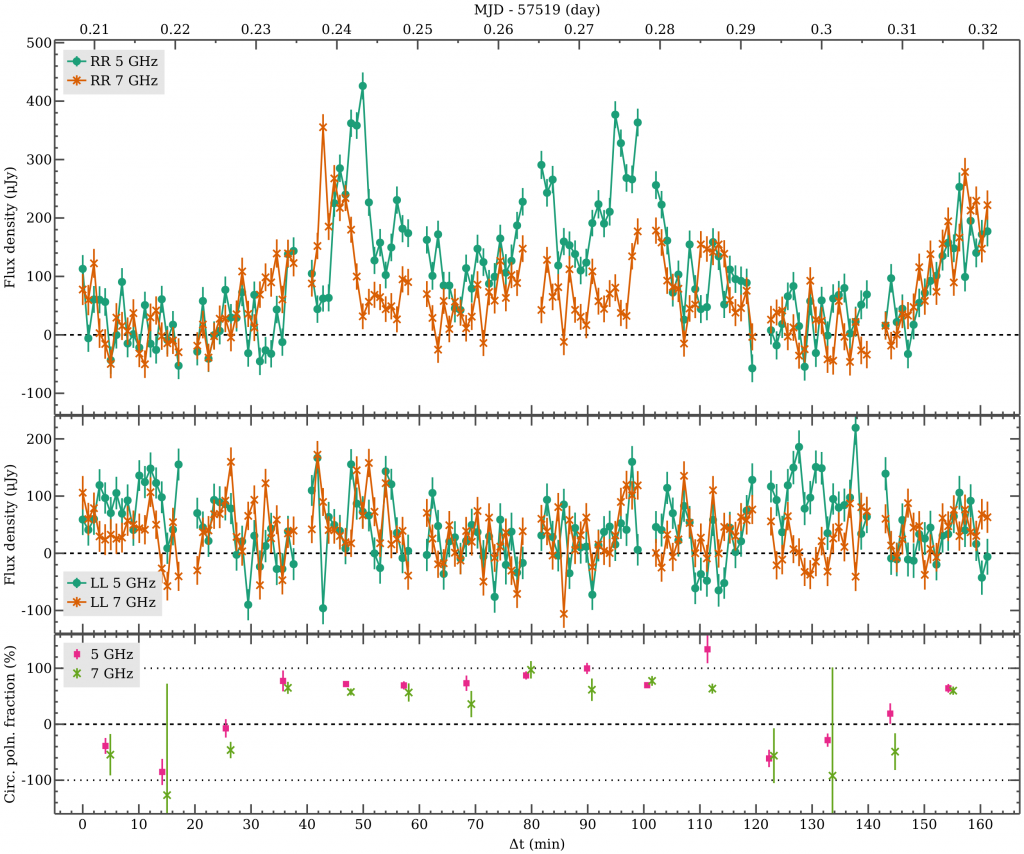Click the 50 tick label on the Δt axis
This screenshot has width=1024, height=854.
click(363, 825)
